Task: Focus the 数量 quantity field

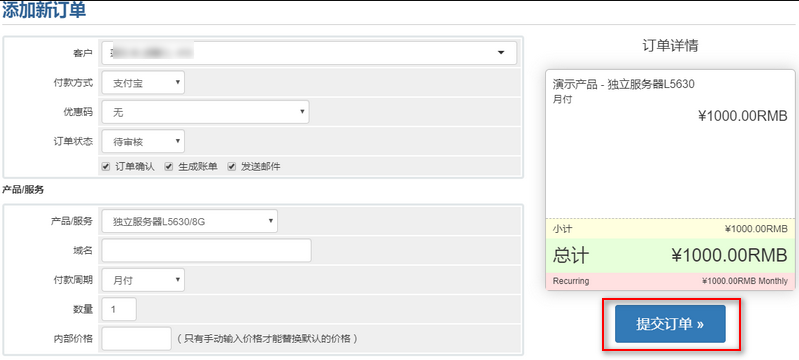Action: pos(119,310)
